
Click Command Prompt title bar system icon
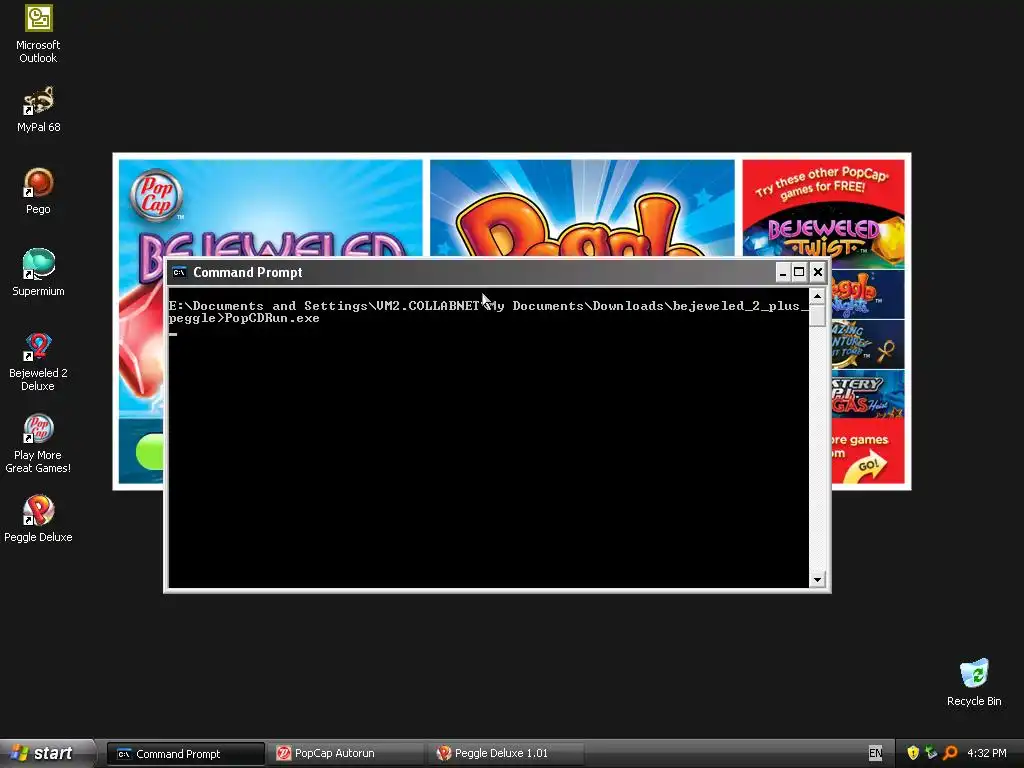point(179,272)
